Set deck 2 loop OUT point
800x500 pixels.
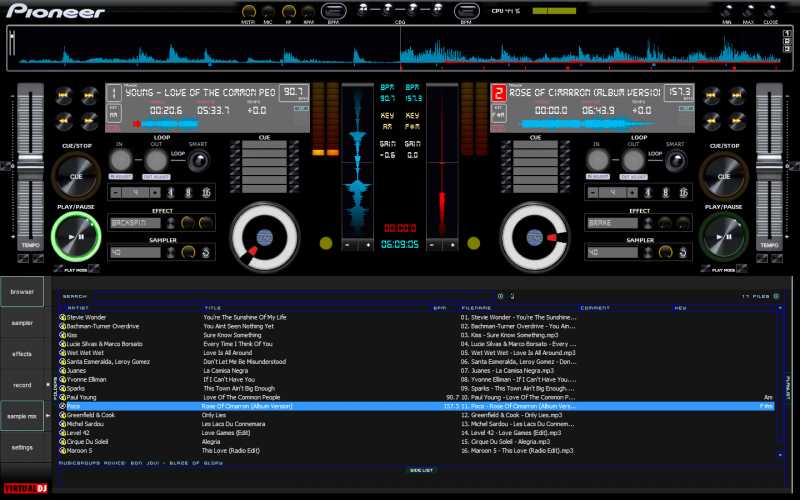point(633,160)
